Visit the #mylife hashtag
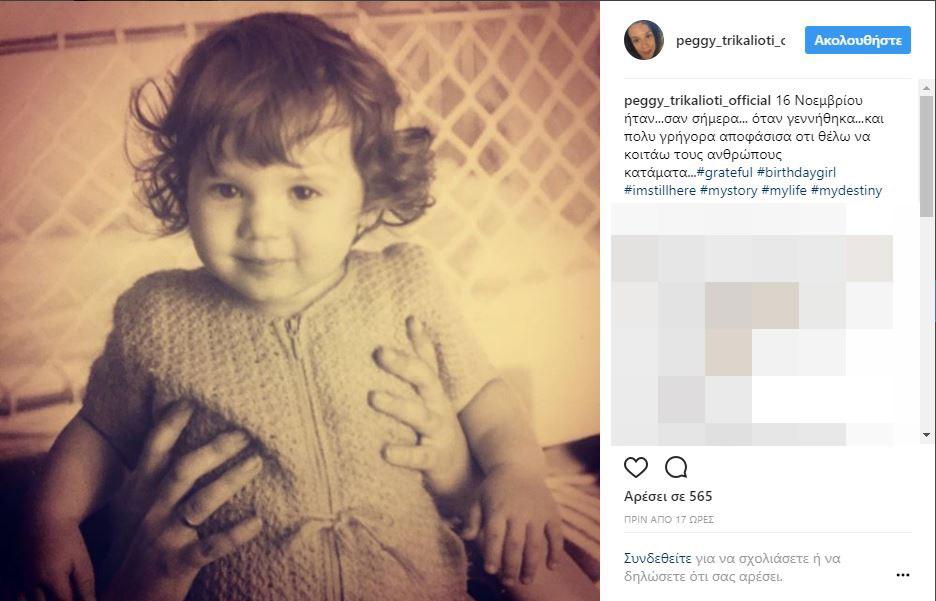936x601 pixels. coord(784,190)
